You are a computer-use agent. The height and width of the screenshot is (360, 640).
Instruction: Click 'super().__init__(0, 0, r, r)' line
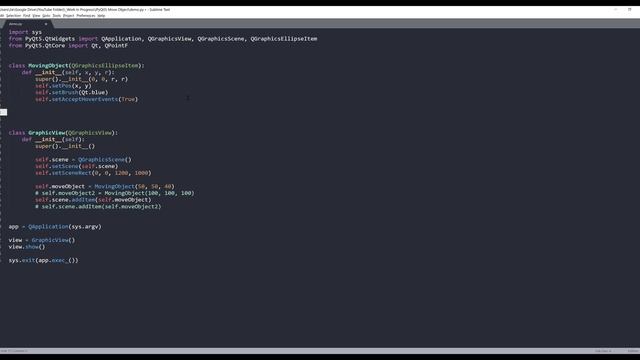coord(81,79)
